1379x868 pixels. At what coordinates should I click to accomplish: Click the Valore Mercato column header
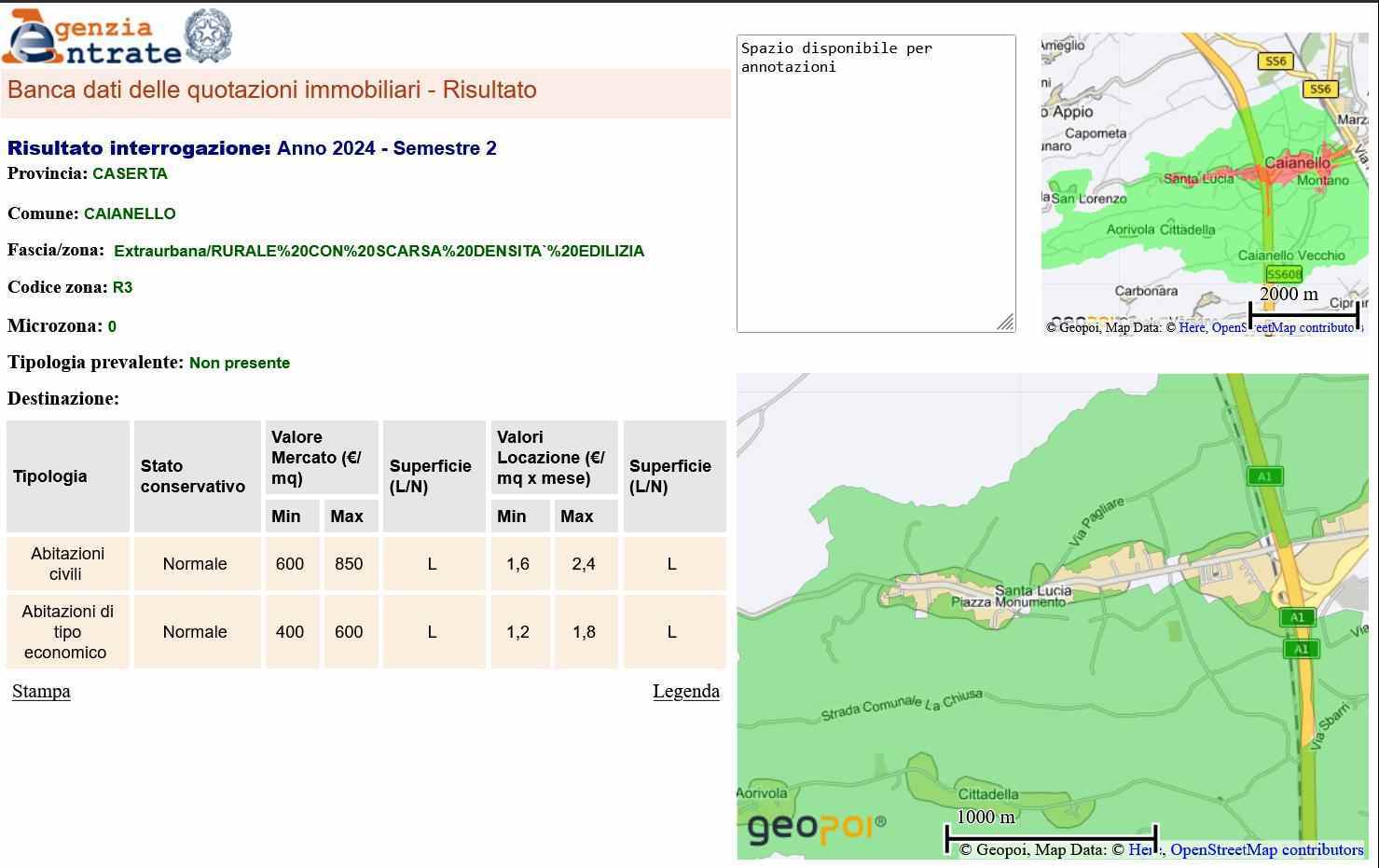click(x=322, y=458)
